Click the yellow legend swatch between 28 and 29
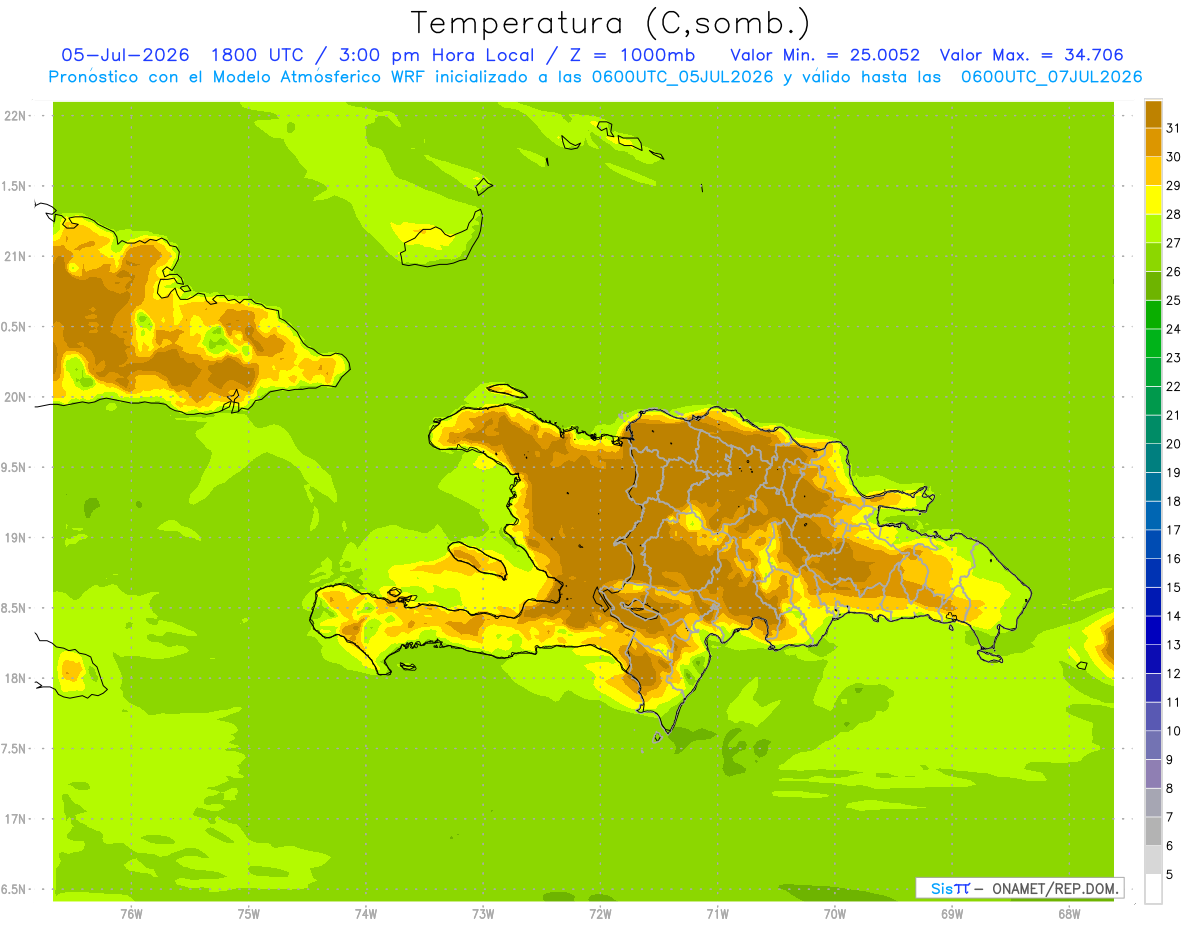The image size is (1200, 927). point(1153,199)
